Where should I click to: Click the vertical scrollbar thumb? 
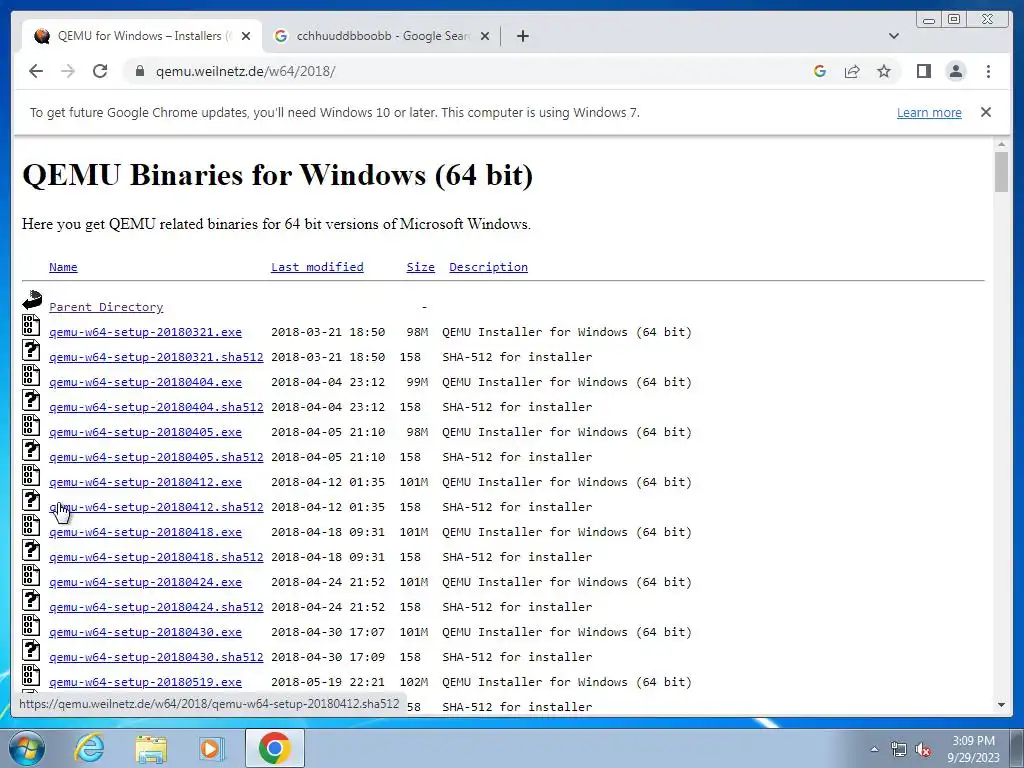(1001, 172)
